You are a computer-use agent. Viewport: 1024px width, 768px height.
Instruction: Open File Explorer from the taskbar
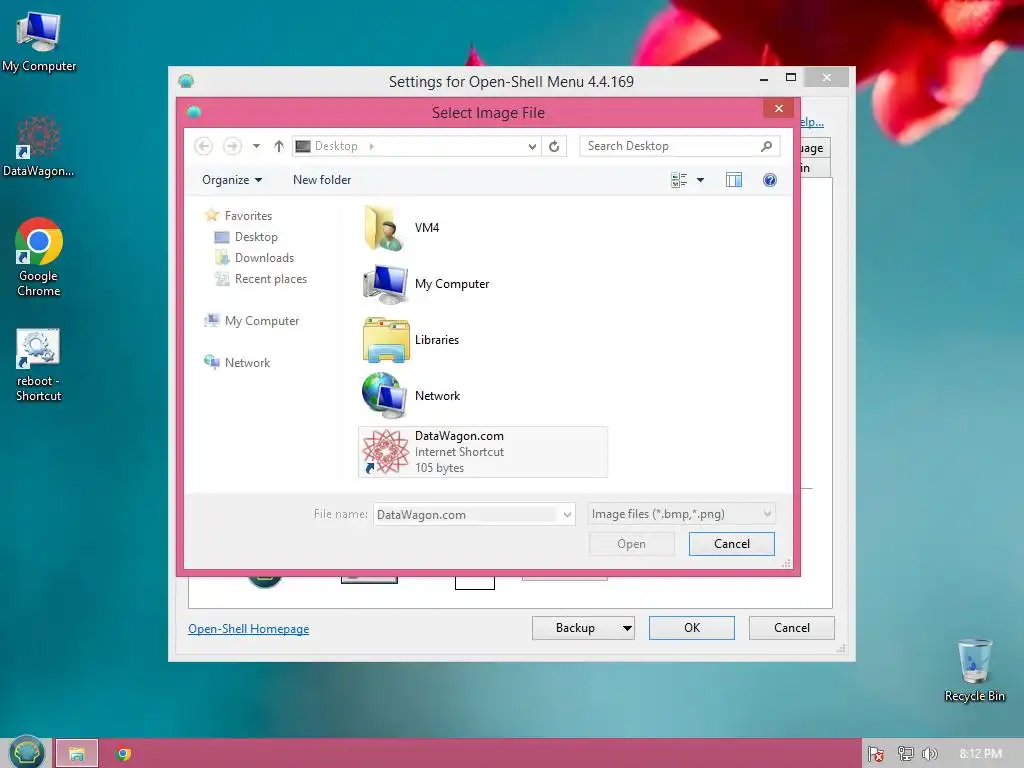tap(77, 754)
